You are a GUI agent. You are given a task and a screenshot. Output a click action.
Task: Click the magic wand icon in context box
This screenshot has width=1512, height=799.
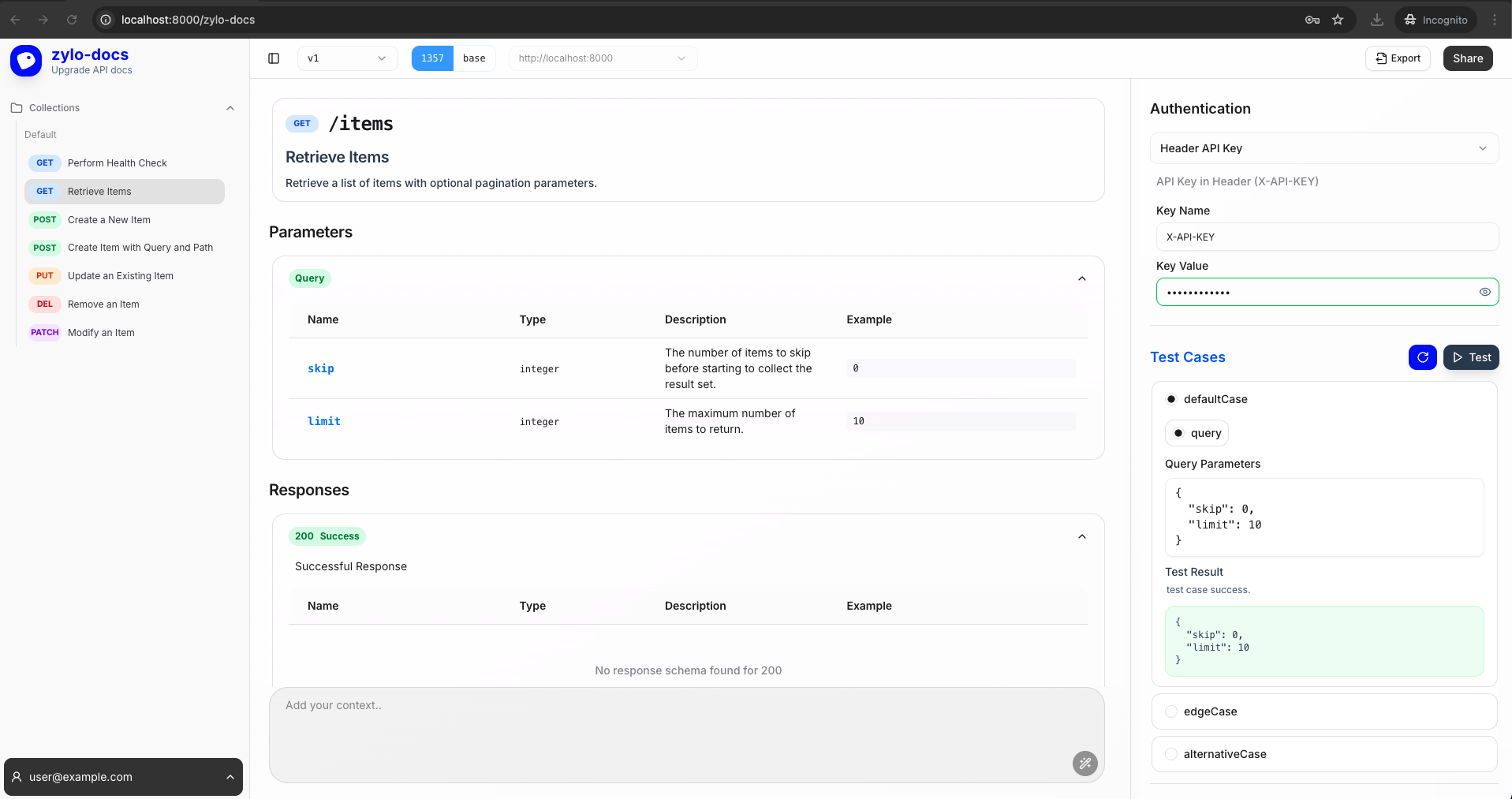pos(1085,763)
